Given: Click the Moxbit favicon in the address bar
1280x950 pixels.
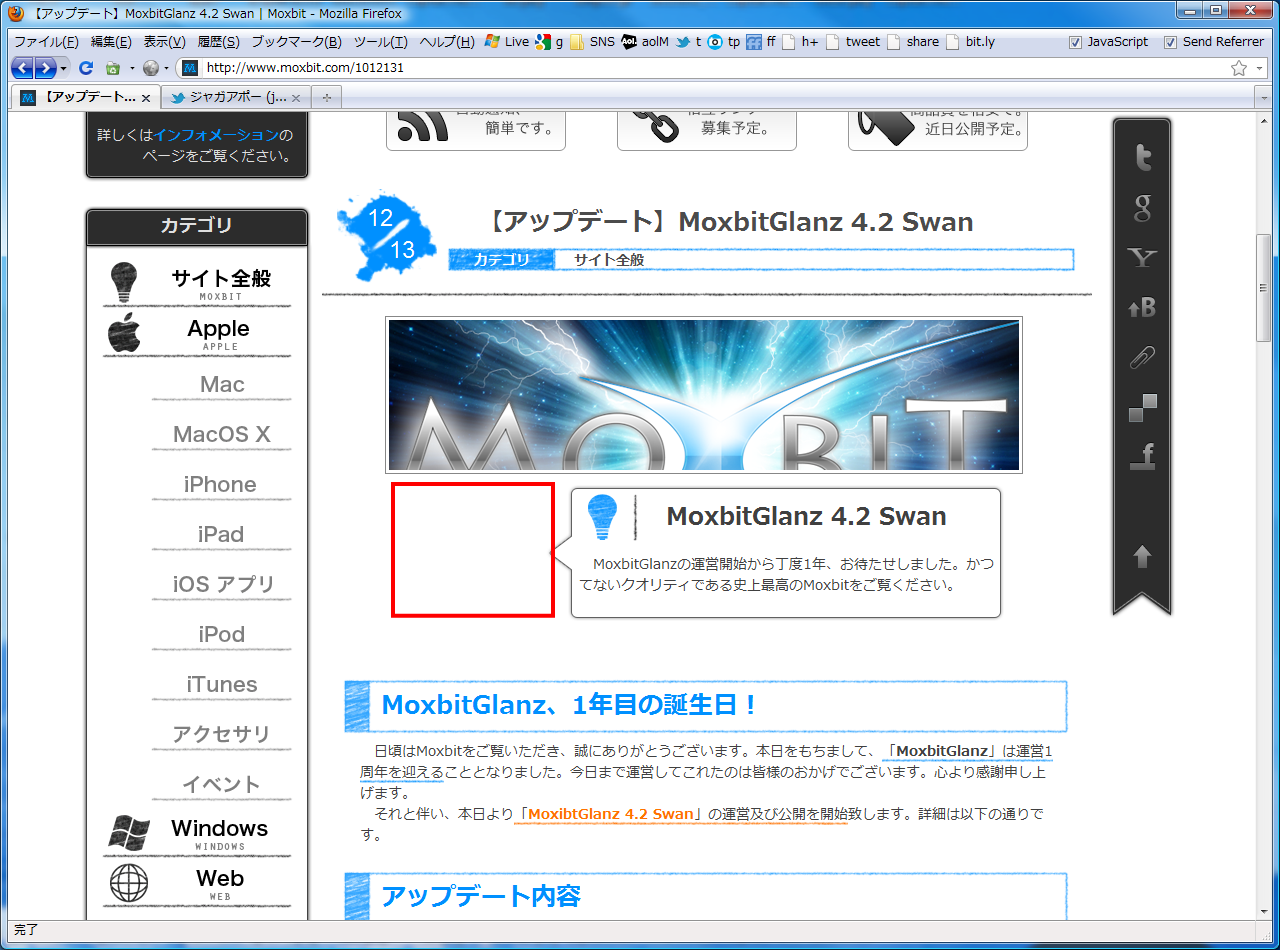Looking at the screenshot, I should point(190,68).
